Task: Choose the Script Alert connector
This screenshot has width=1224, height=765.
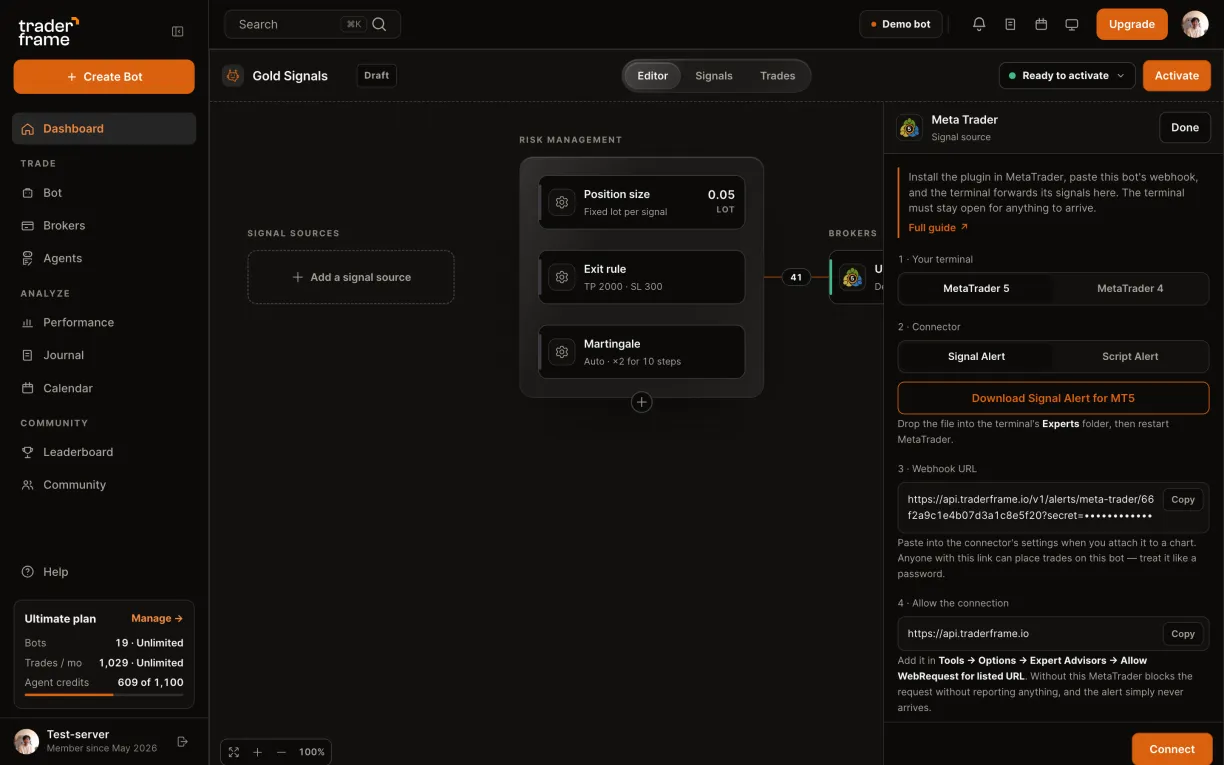Action: pyautogui.click(x=1130, y=356)
